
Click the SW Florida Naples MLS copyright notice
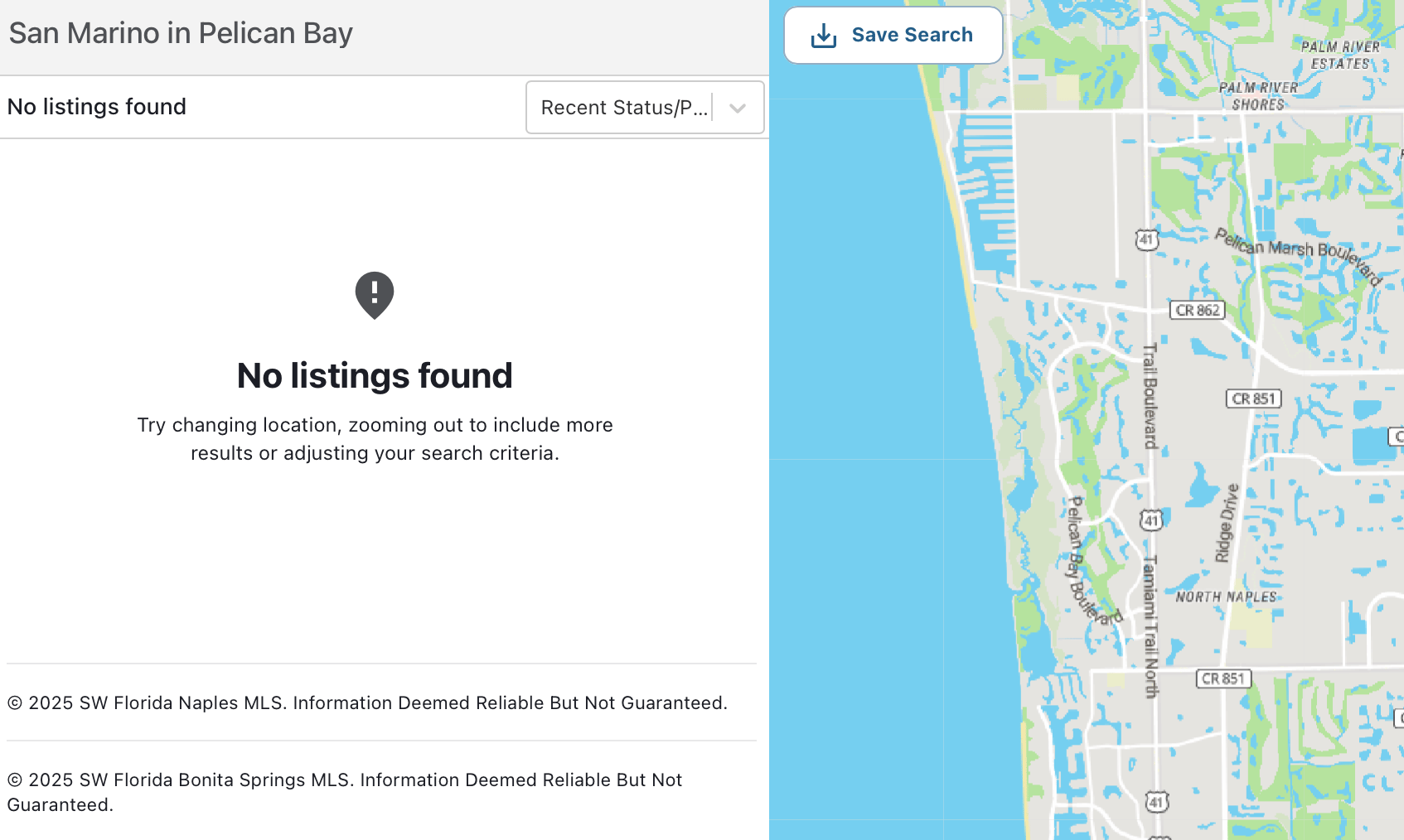(367, 703)
